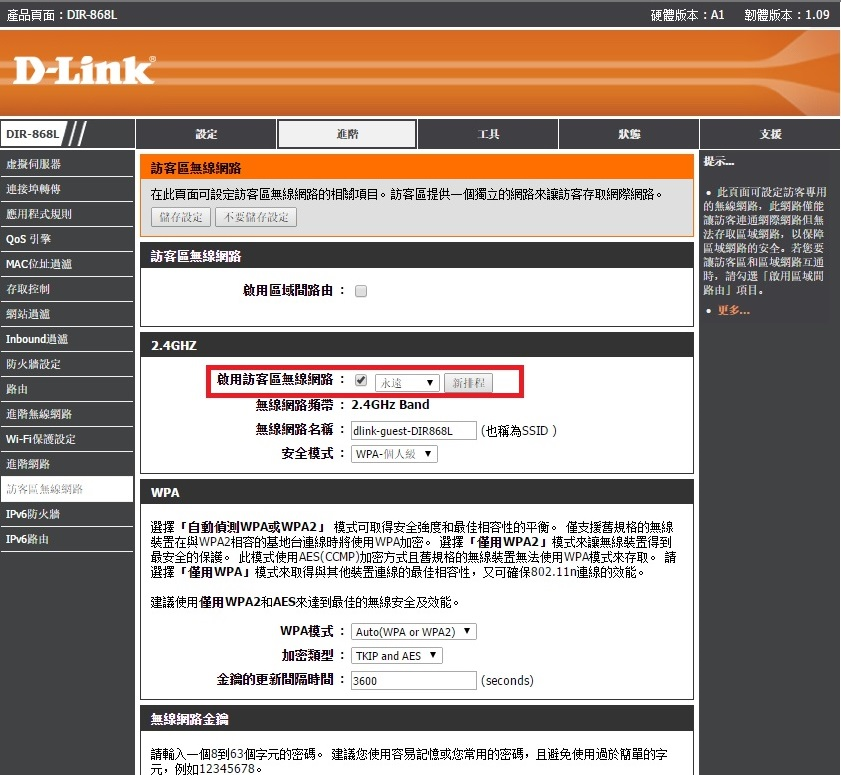Click the D-Link logo
Viewport: 841px width, 775px height.
[x=84, y=70]
